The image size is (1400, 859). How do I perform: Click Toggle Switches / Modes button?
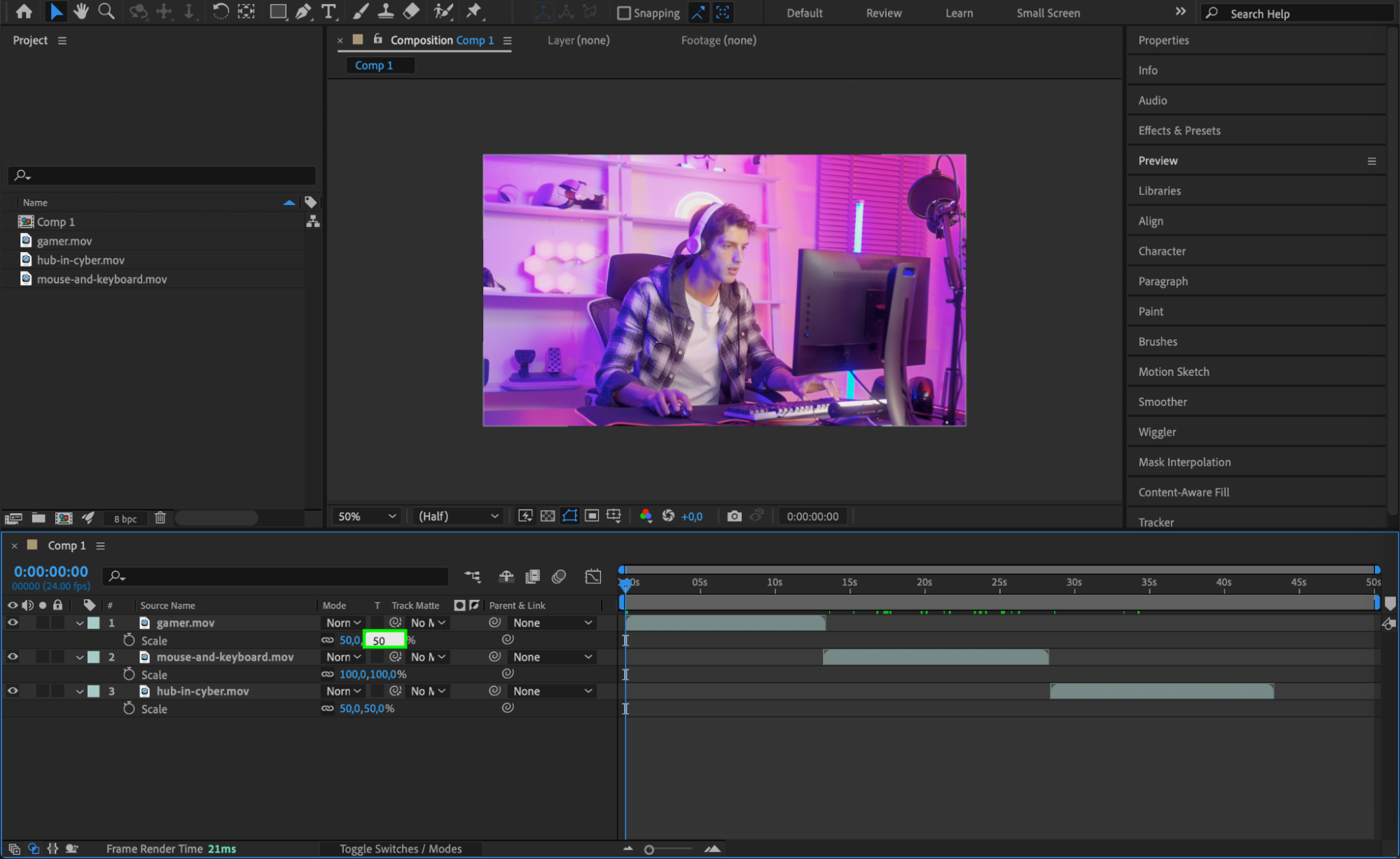click(401, 848)
